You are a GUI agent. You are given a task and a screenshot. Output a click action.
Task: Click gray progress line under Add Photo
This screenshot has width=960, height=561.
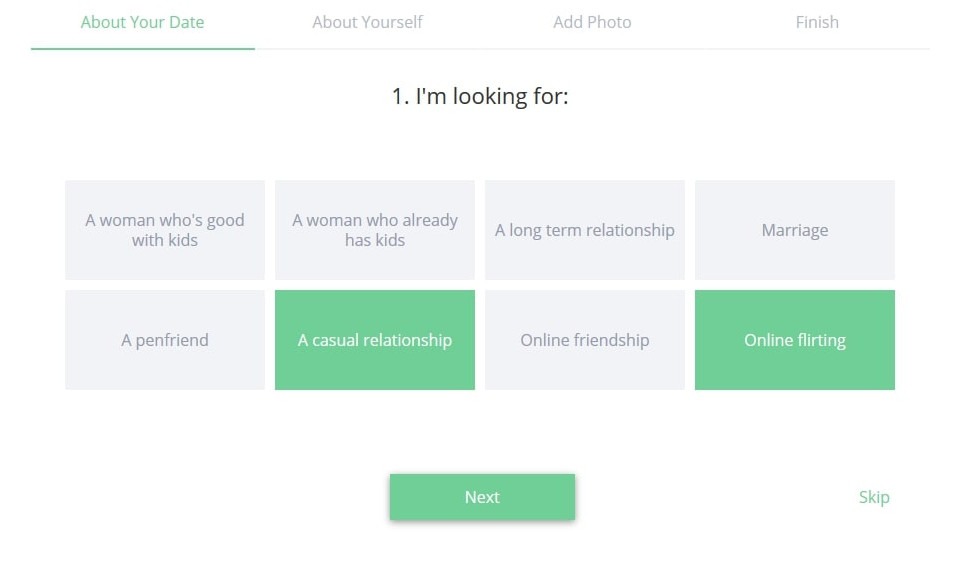pyautogui.click(x=592, y=48)
